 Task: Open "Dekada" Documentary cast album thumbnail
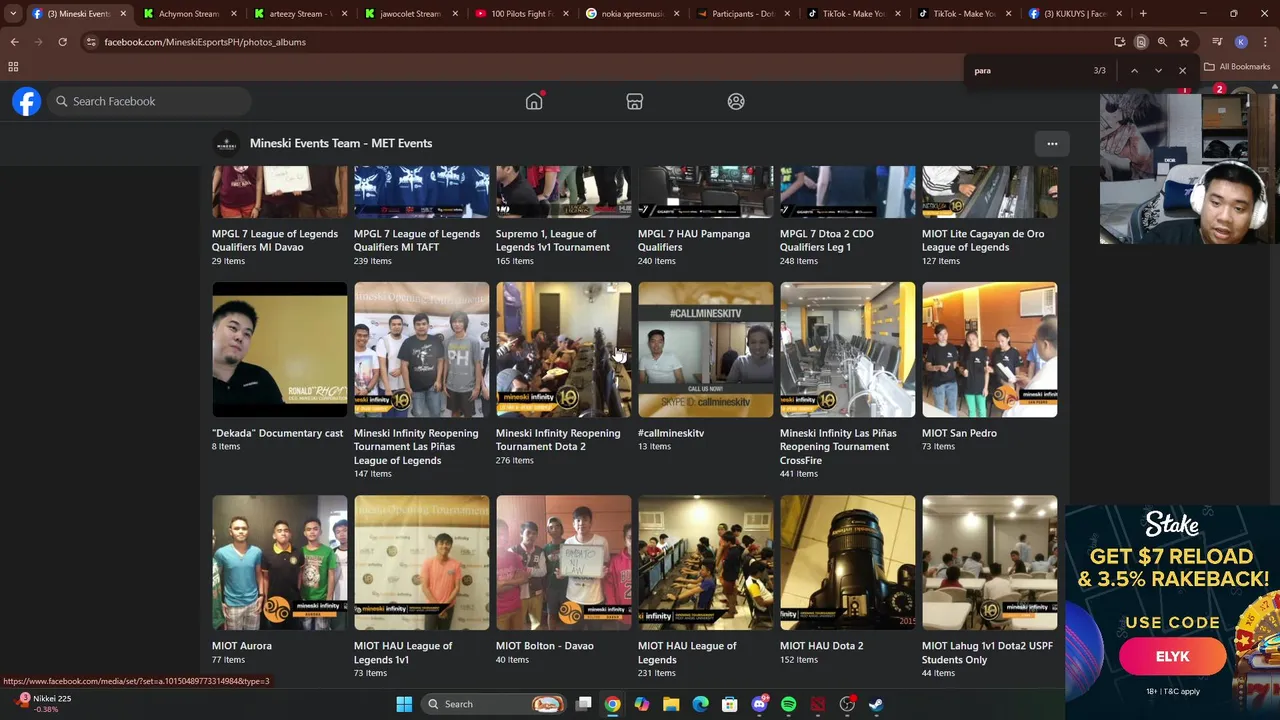[x=280, y=349]
